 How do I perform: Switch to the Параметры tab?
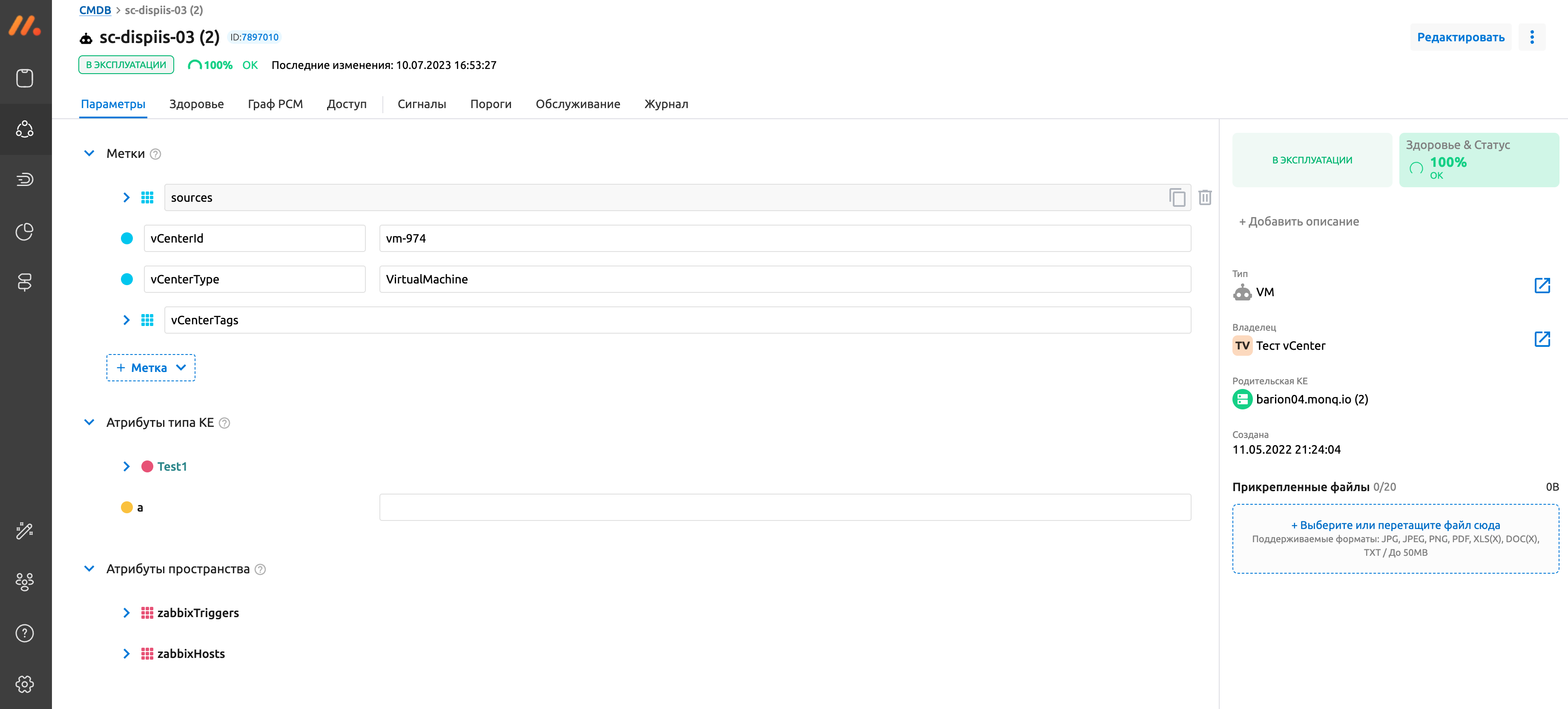click(113, 104)
